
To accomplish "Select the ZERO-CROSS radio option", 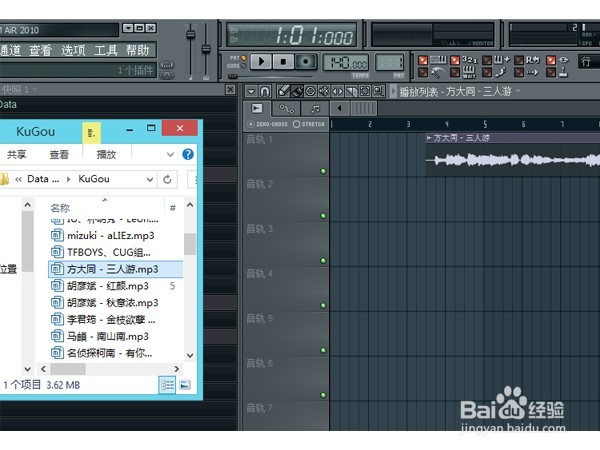I will (267, 124).
